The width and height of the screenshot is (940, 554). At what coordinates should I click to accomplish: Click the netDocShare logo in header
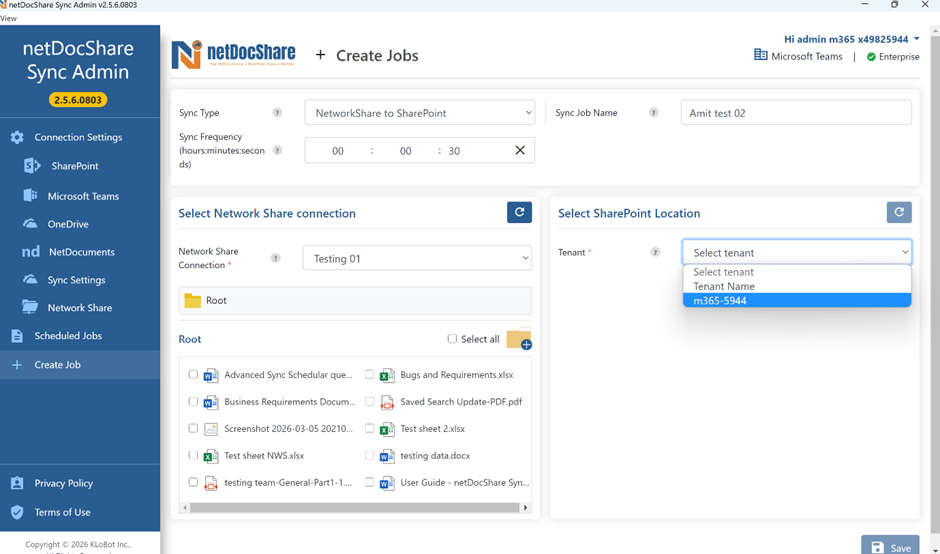click(234, 55)
